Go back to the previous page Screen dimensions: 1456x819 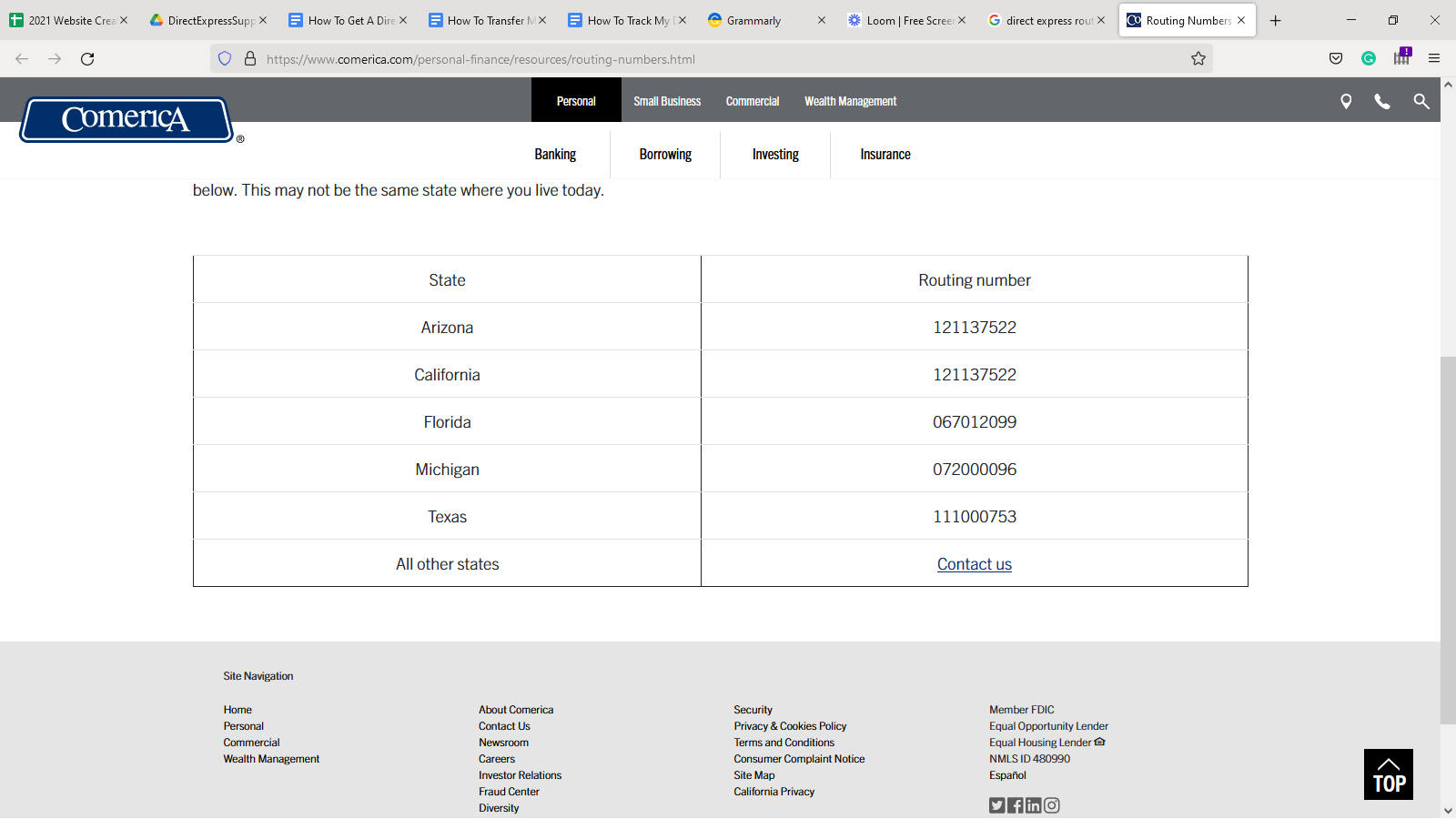click(x=22, y=59)
